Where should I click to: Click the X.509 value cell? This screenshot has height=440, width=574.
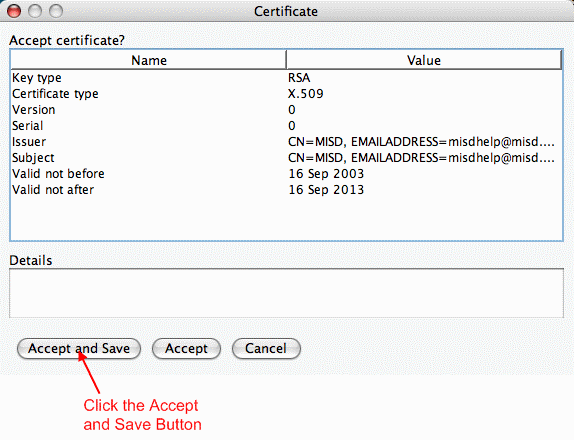point(424,94)
